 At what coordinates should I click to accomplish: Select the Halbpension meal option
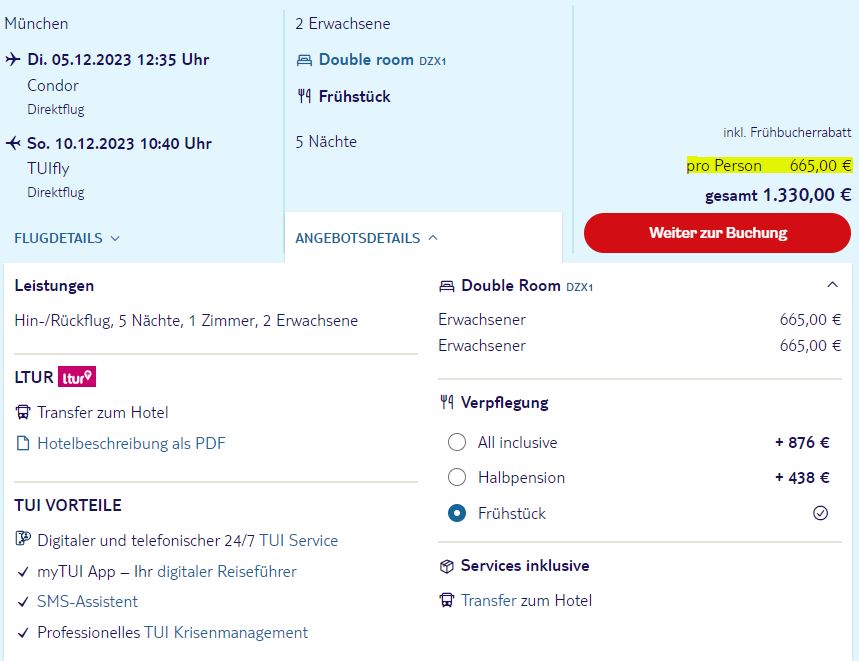457,477
